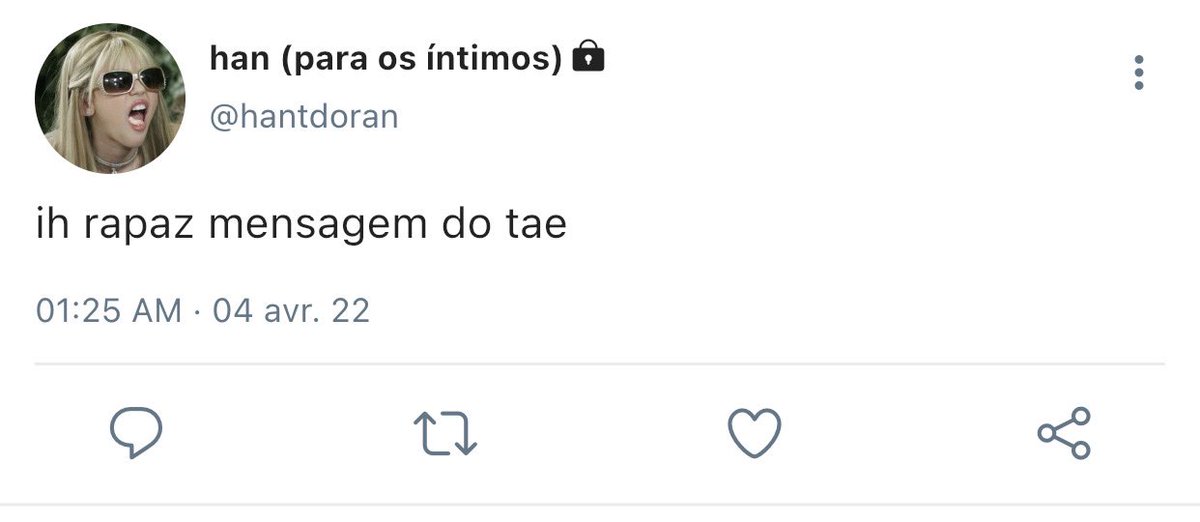Click the '04 avr. 22' date
This screenshot has width=1200, height=522.
[291, 310]
